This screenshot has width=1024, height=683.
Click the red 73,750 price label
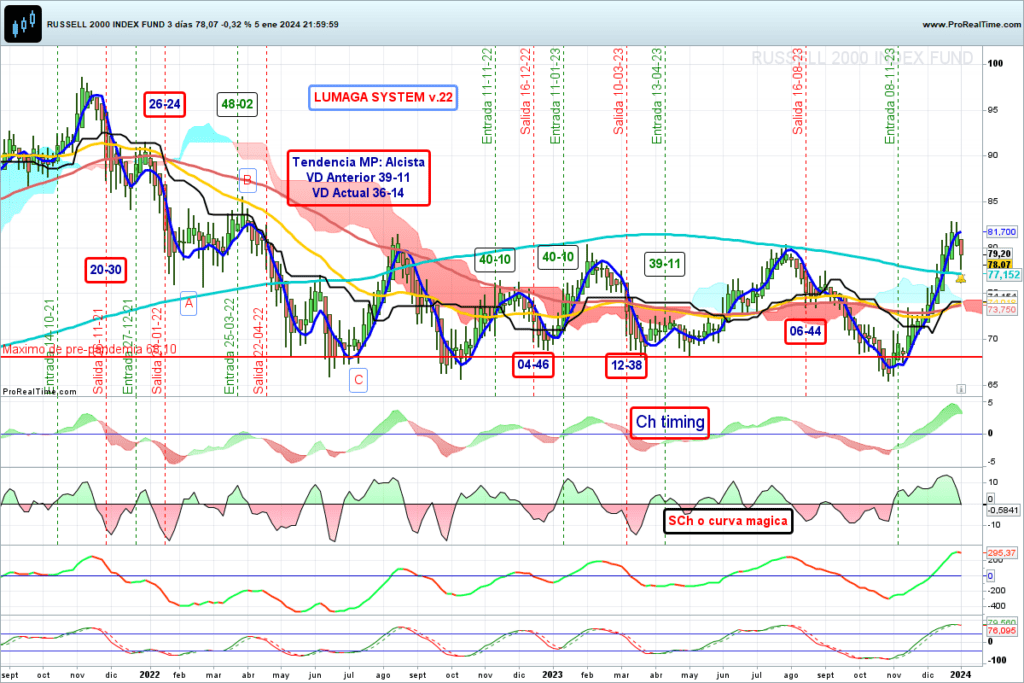(x=1001, y=310)
